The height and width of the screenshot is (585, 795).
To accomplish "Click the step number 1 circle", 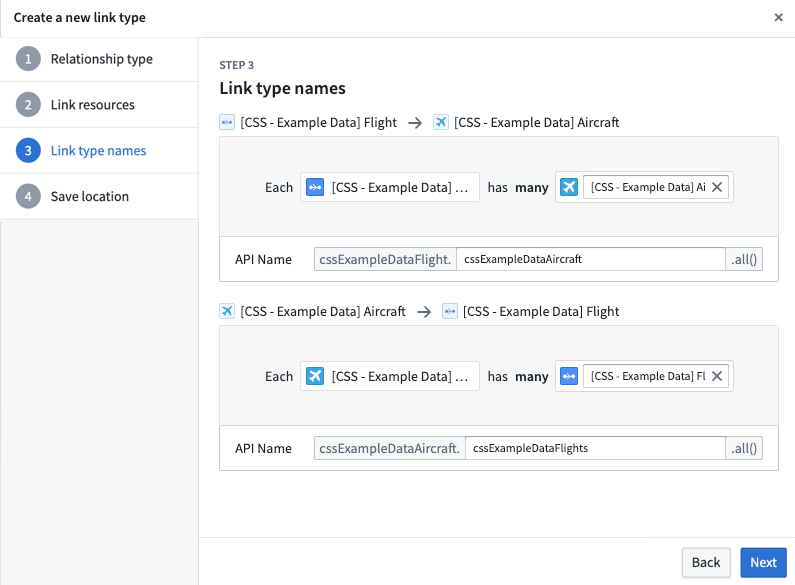I will coord(28,59).
